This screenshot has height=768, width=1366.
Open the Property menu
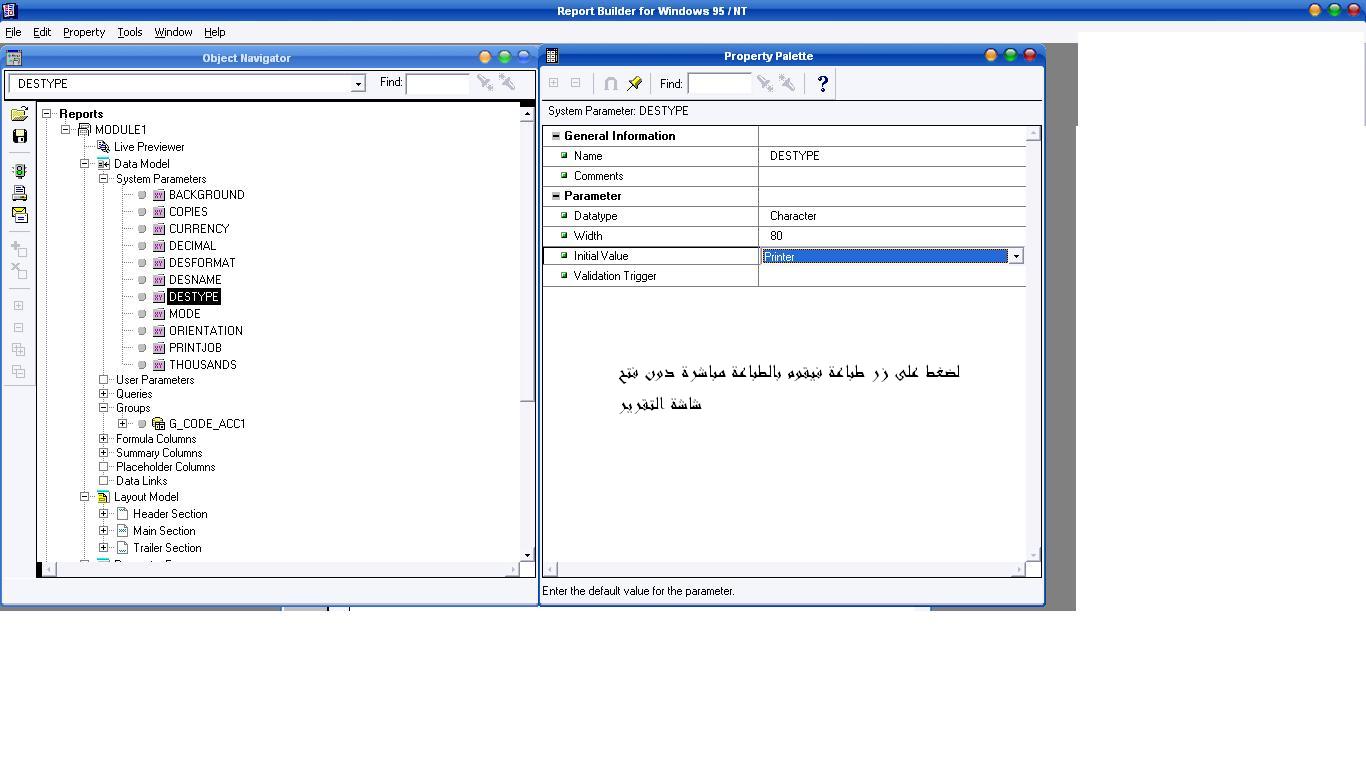click(x=84, y=32)
